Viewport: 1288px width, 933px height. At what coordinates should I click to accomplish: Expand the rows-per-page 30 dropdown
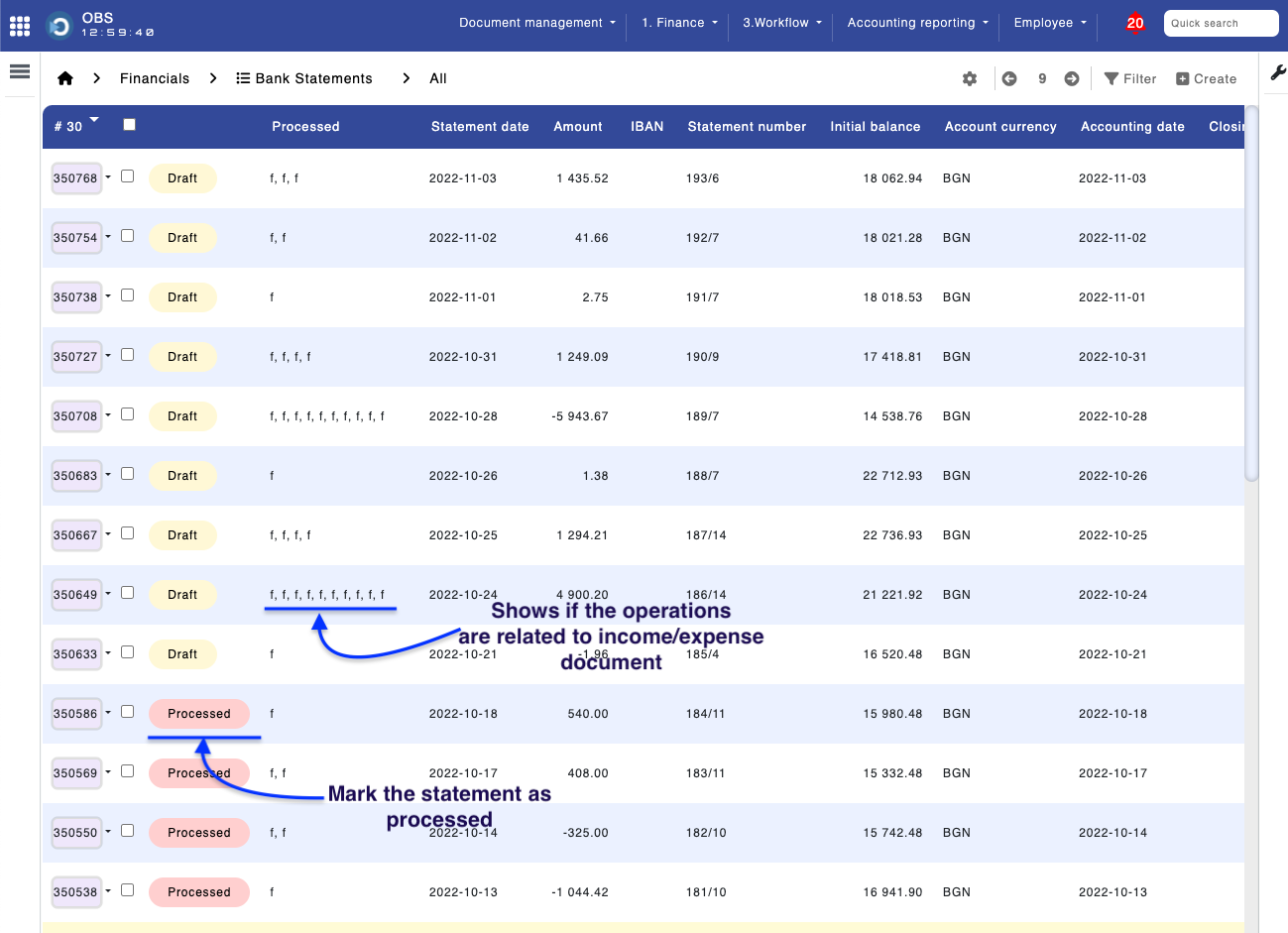pyautogui.click(x=94, y=120)
